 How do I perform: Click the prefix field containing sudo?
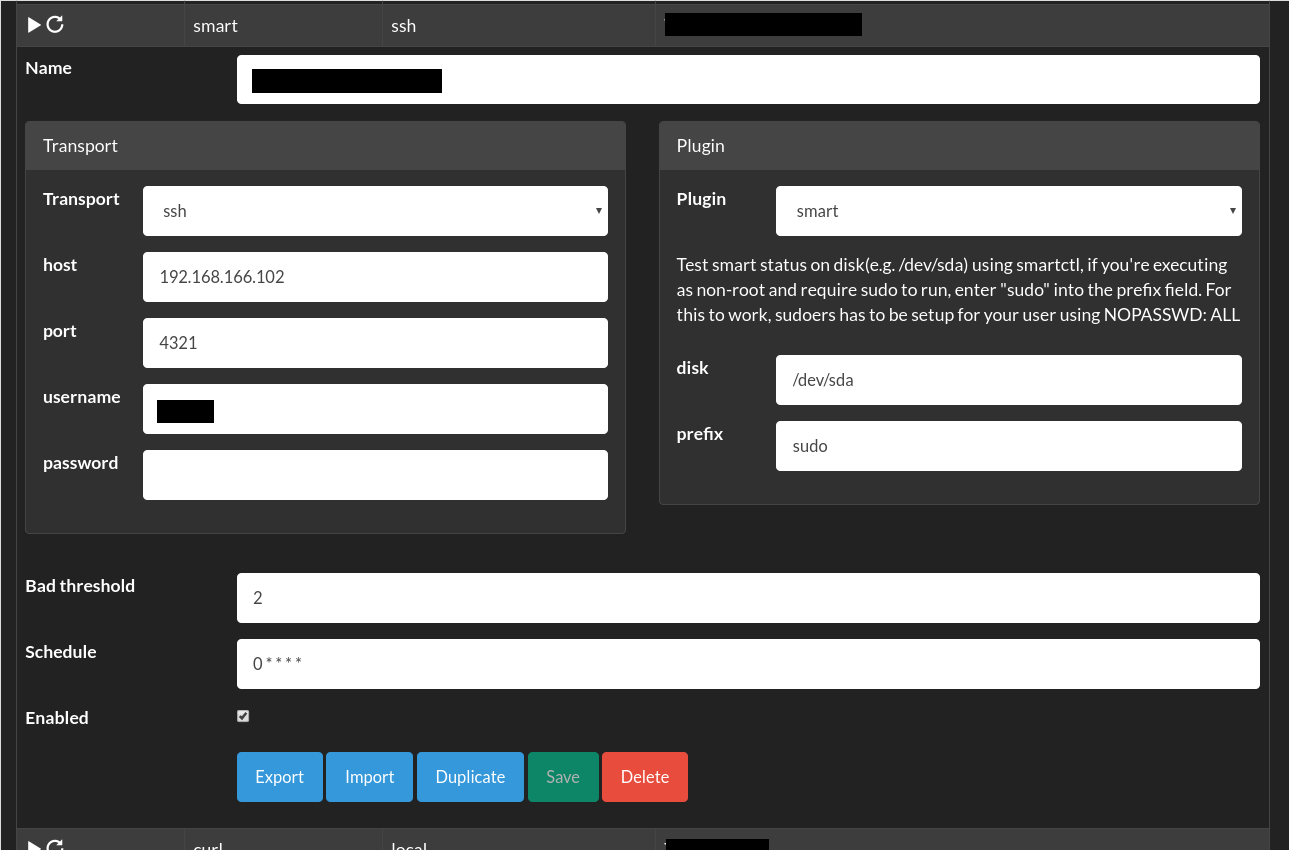[x=1008, y=446]
